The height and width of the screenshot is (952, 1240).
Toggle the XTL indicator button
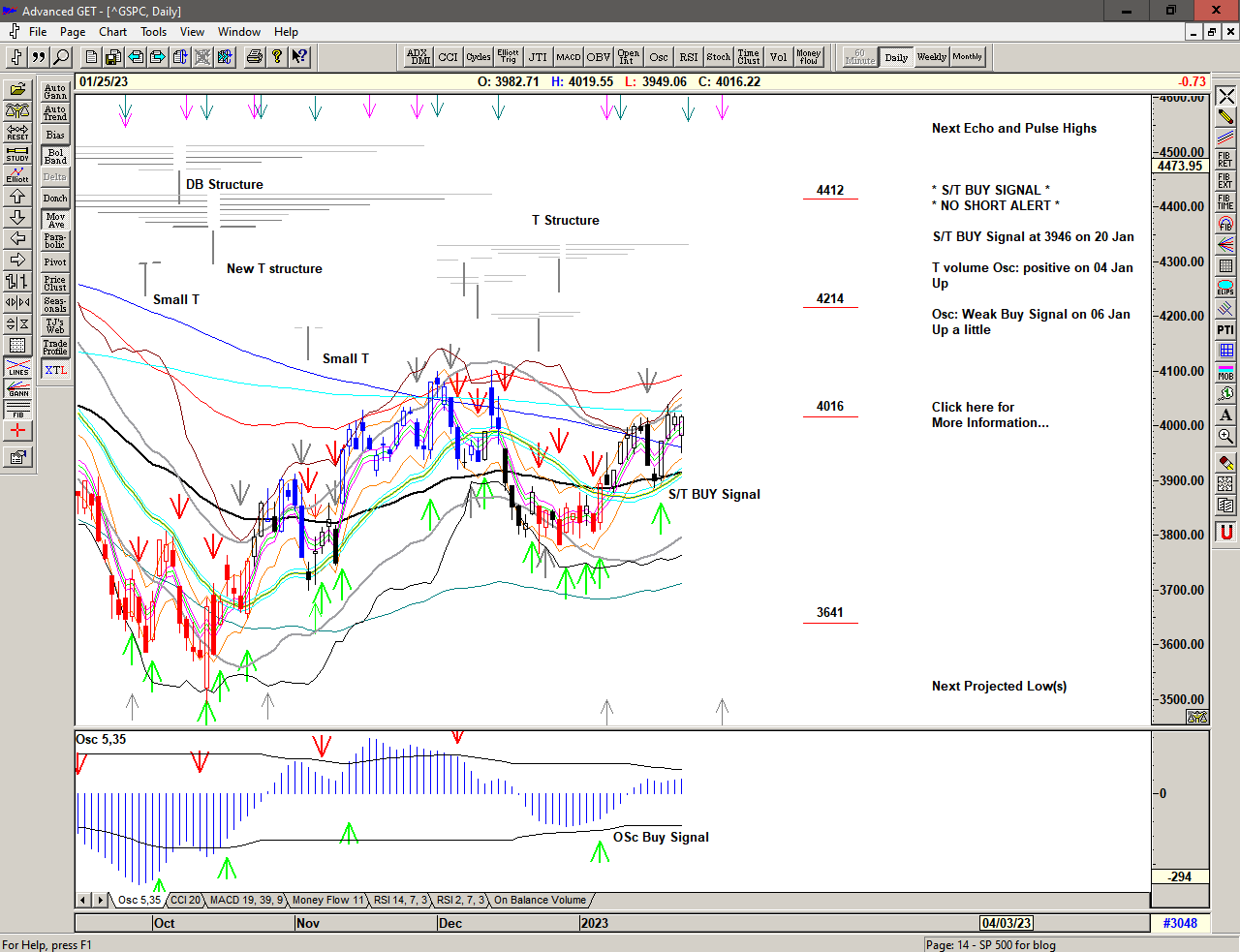click(x=55, y=370)
